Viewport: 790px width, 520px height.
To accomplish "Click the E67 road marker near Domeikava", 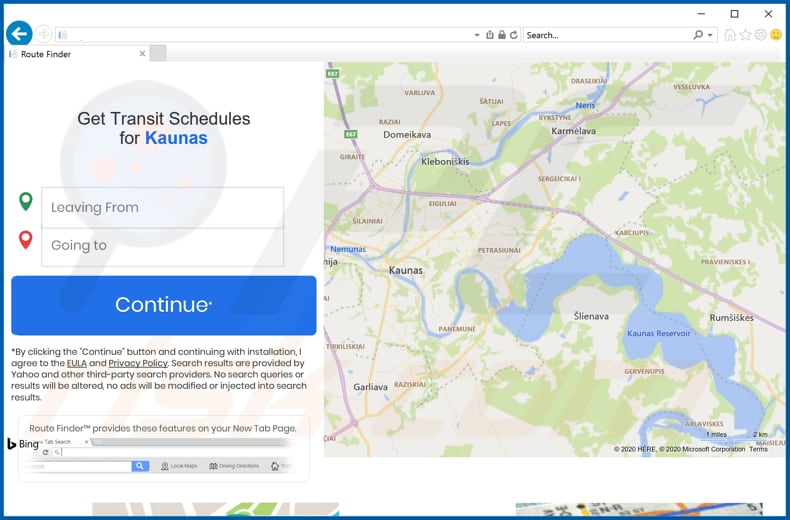I will (351, 134).
